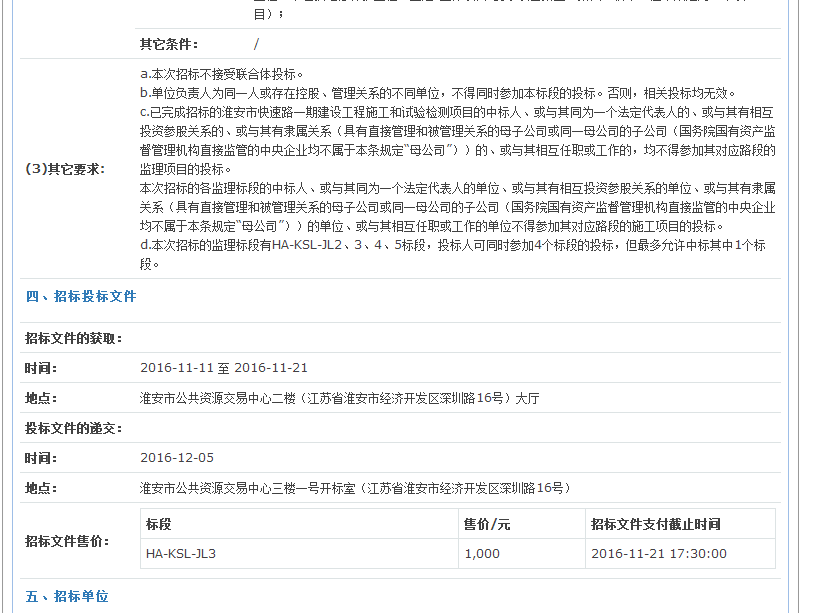Click the 招标文件售价 label
The image size is (816, 613).
point(67,541)
